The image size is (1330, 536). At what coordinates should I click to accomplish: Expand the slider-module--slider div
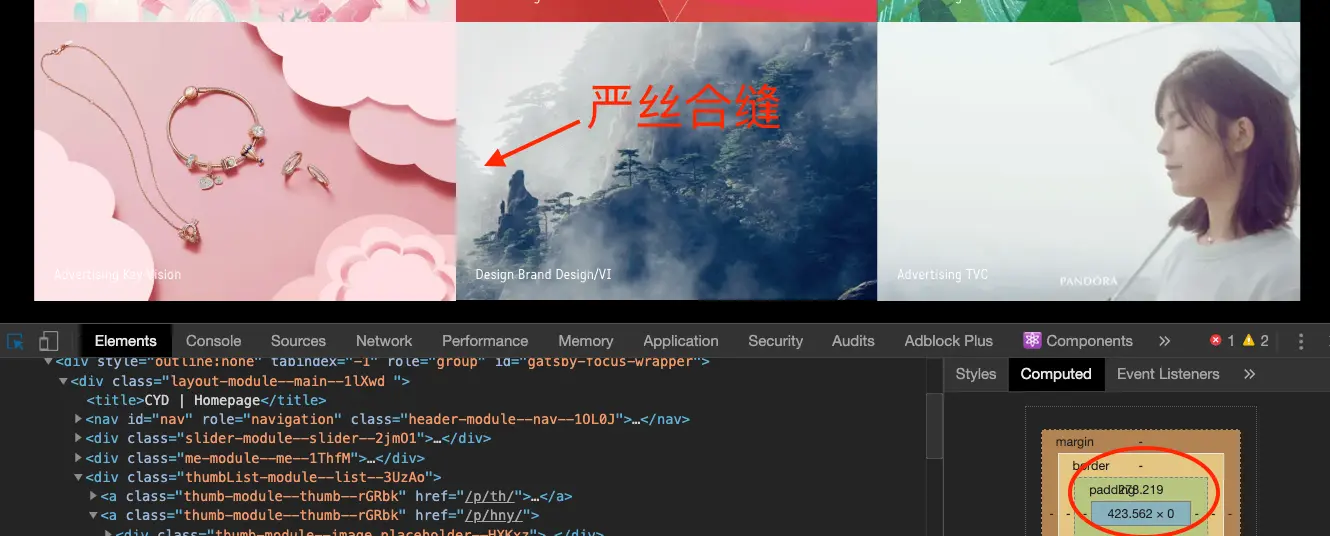79,438
